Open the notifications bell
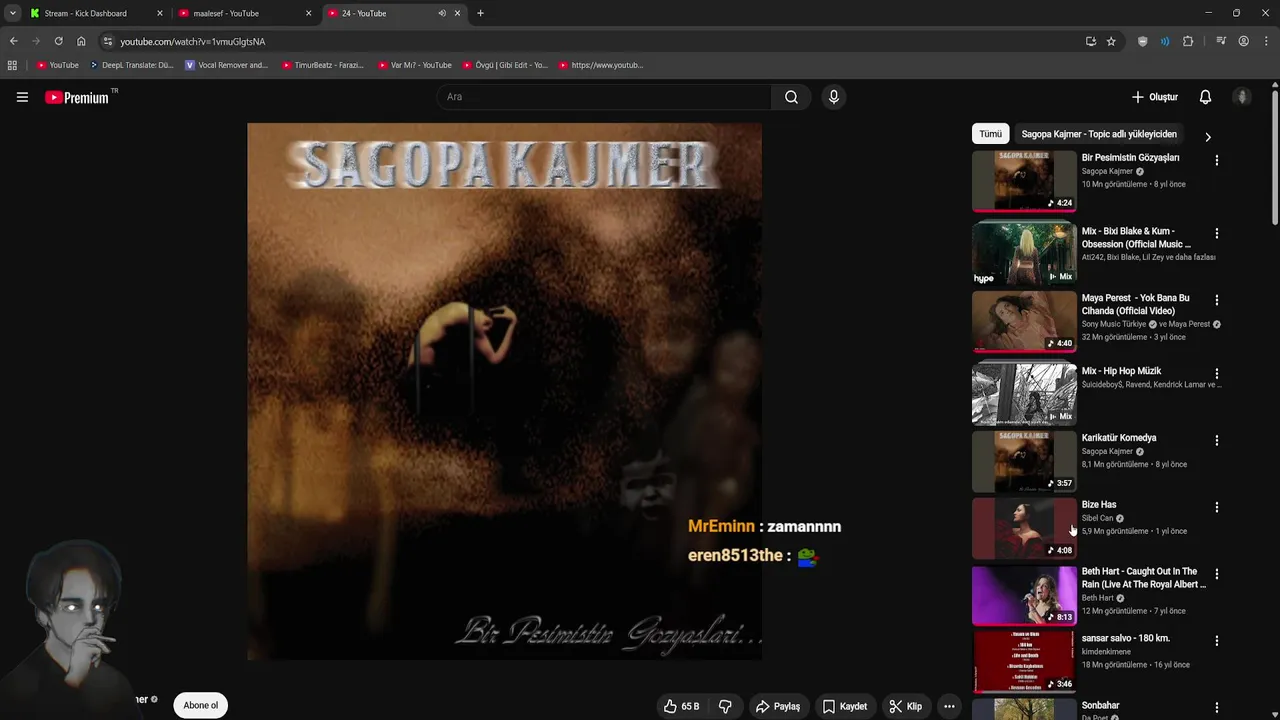1280x720 pixels. tap(1205, 97)
